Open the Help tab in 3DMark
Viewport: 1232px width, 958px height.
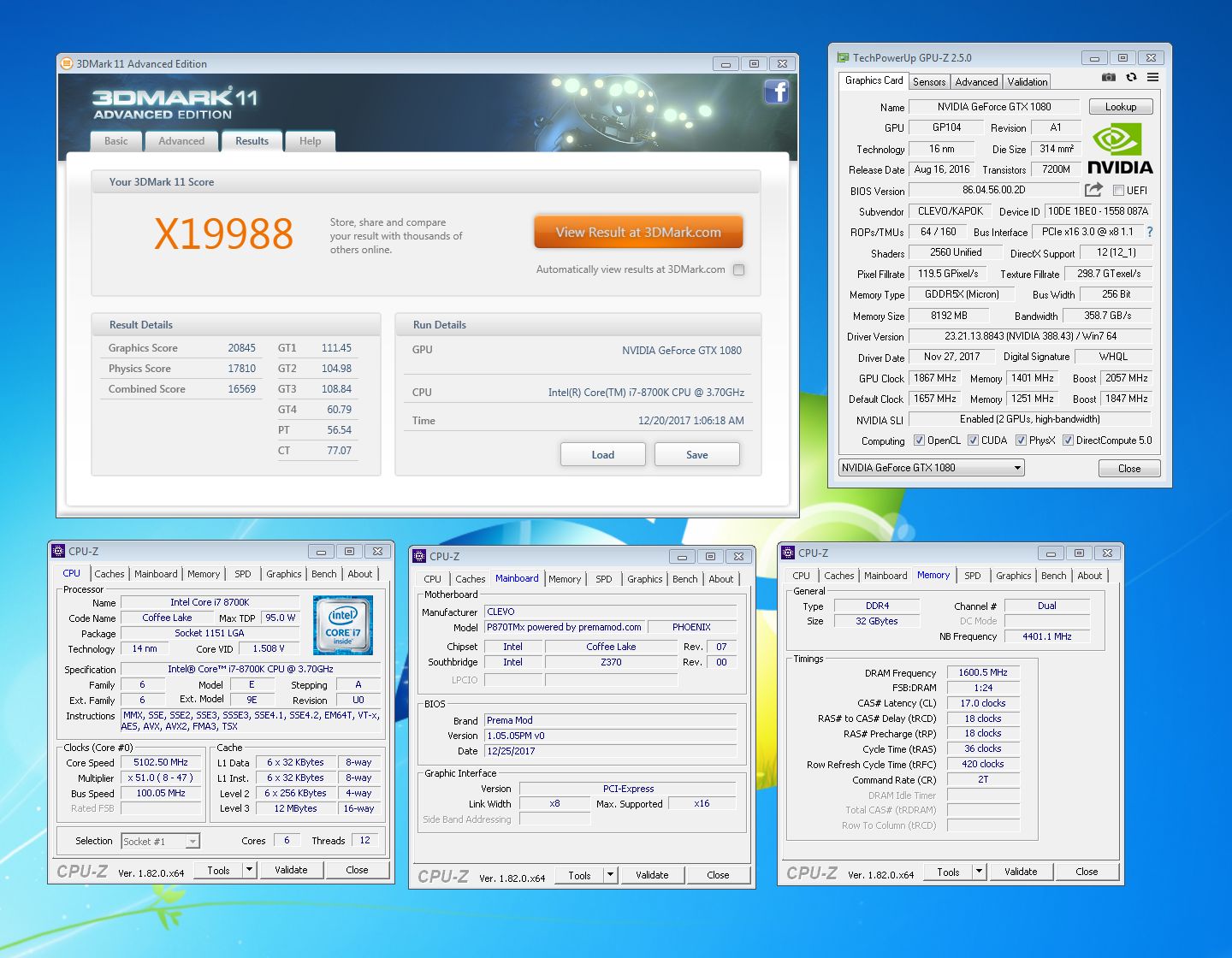[x=310, y=141]
